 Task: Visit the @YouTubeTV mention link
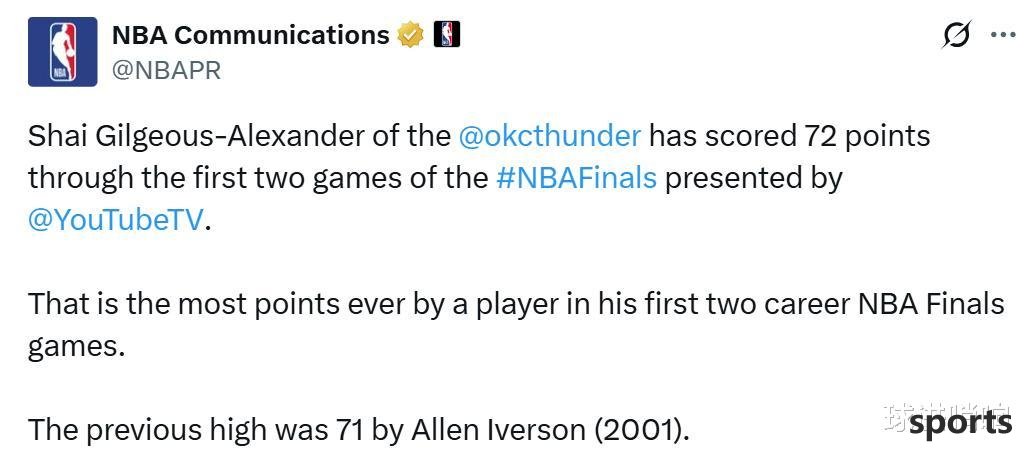point(117,221)
